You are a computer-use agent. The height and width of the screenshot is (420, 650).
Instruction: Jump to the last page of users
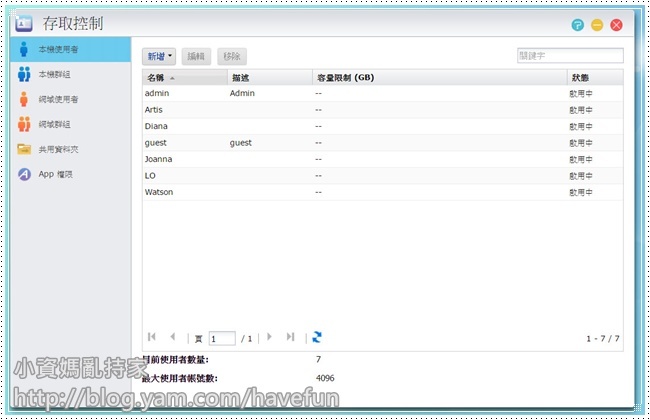[291, 338]
